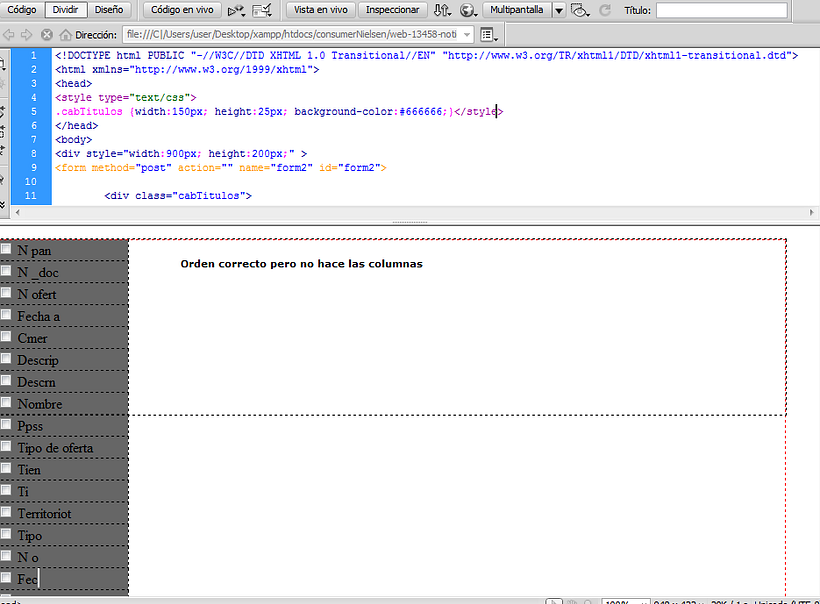The height and width of the screenshot is (604, 820).
Task: Click the '.cabTitulos' selector in code
Action: (x=89, y=111)
